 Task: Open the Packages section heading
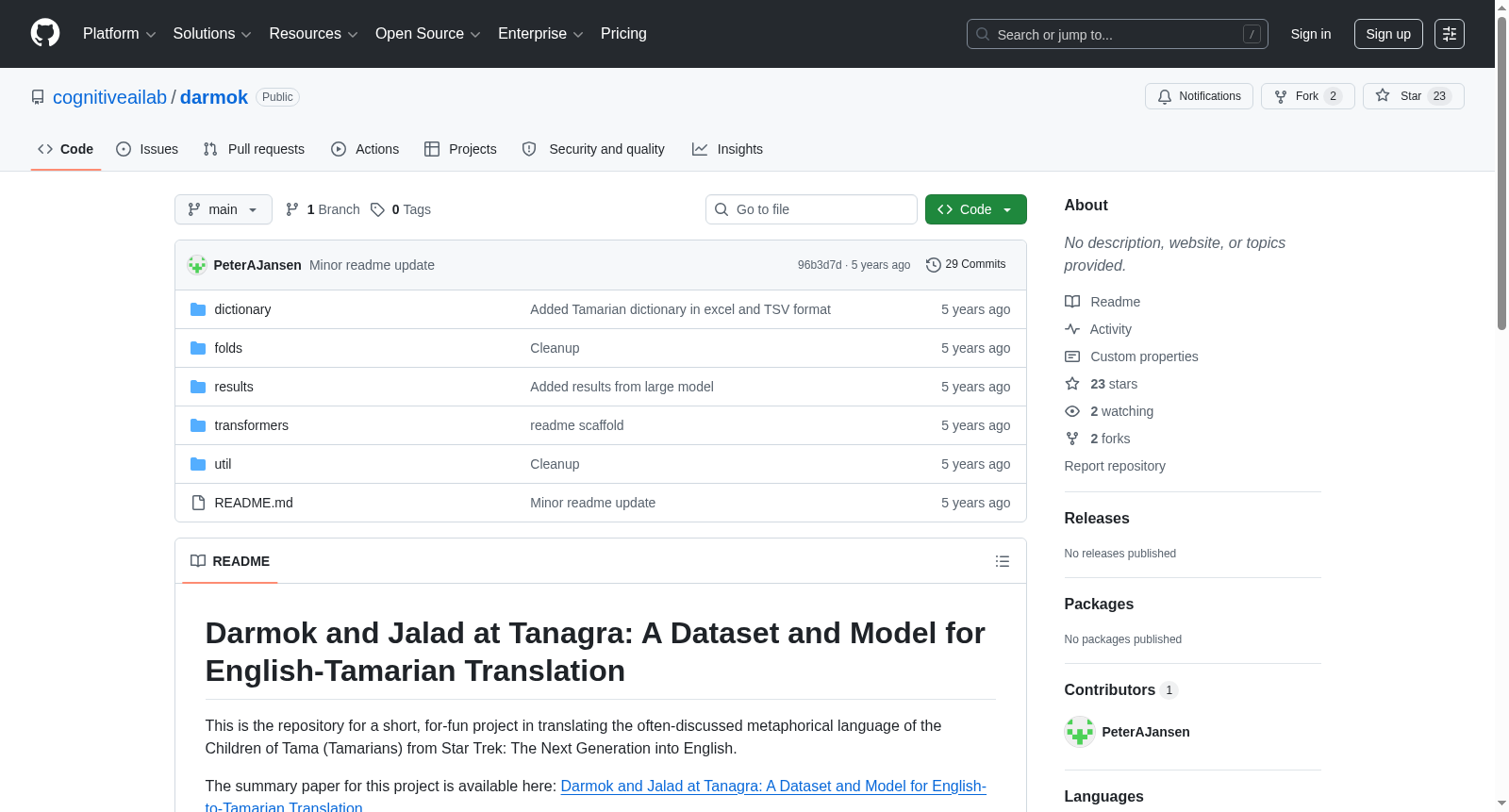point(1099,605)
